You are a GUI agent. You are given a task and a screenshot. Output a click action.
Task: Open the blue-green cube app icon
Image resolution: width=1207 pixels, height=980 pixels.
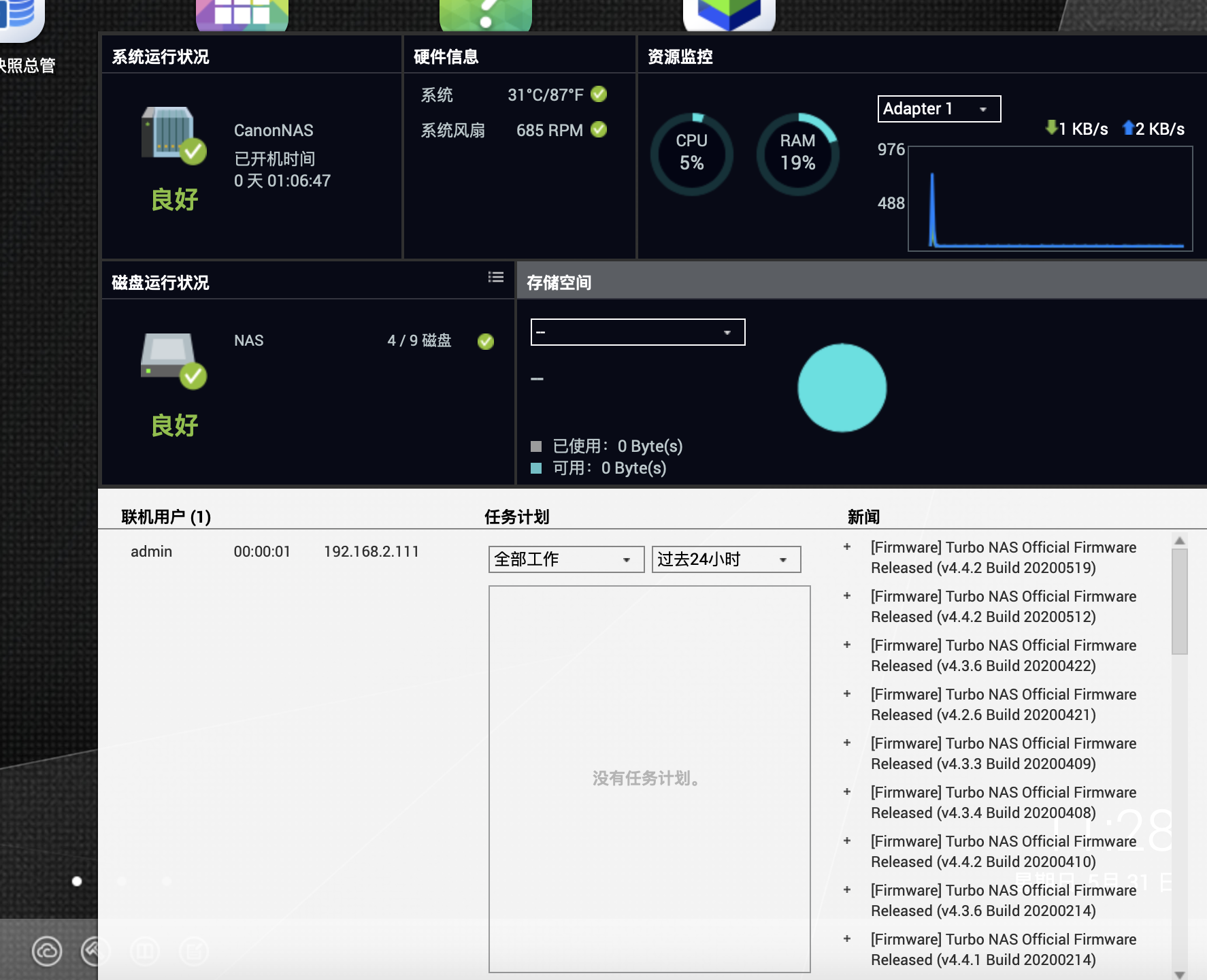pyautogui.click(x=729, y=14)
